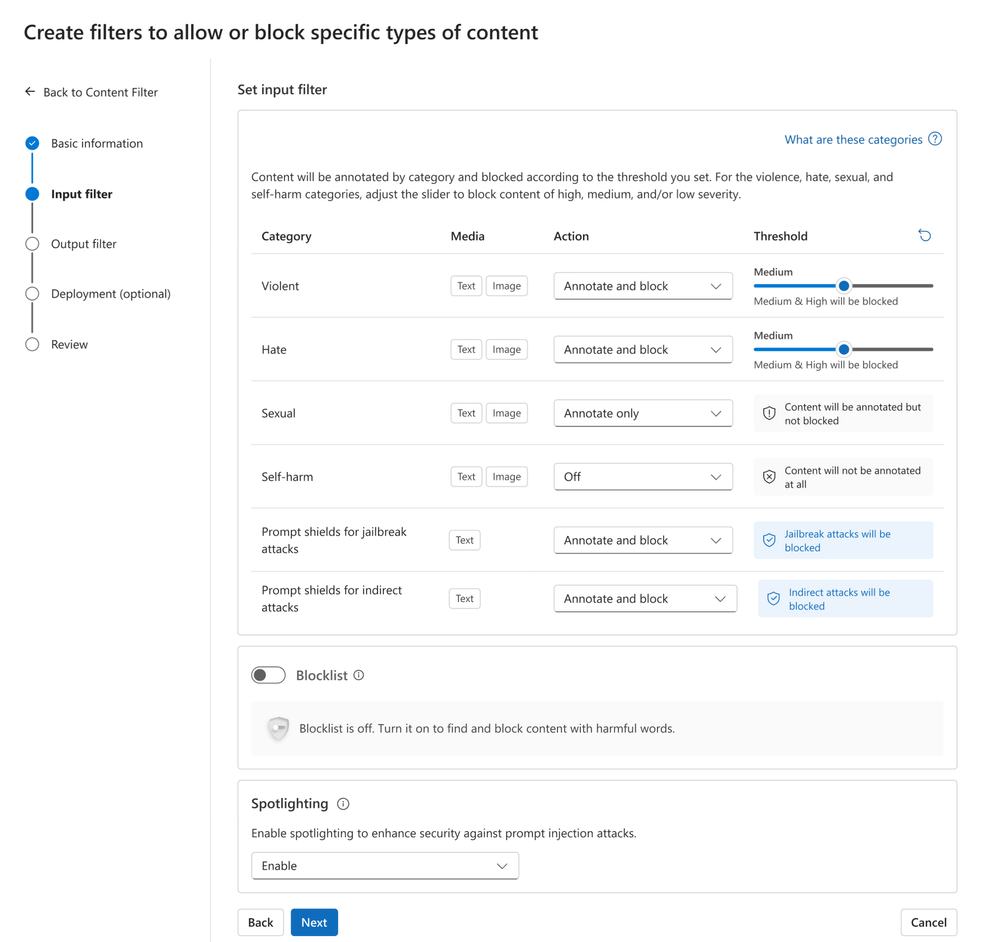Click the Violent threshold slider handle

click(x=844, y=286)
